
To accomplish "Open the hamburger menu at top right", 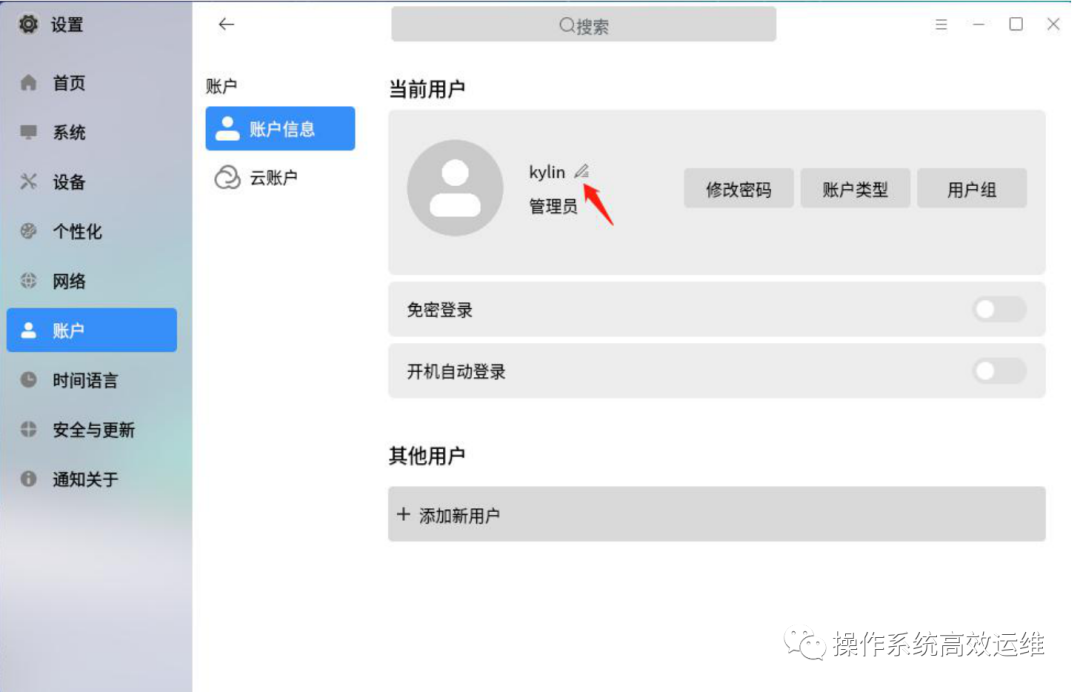I will pyautogui.click(x=941, y=24).
